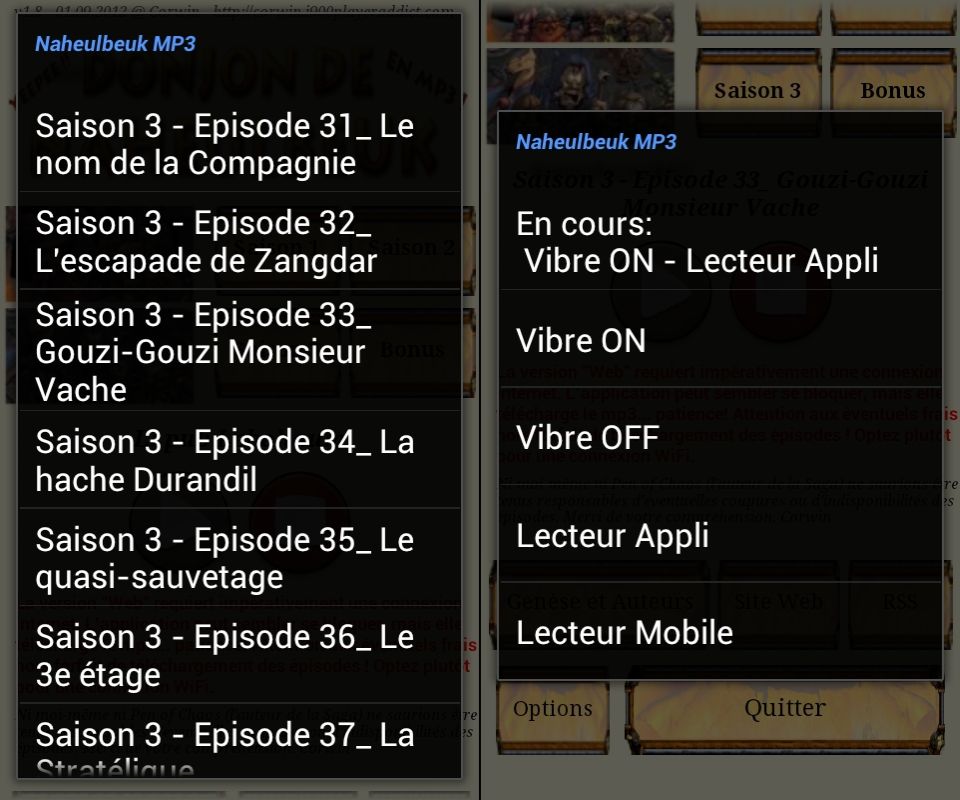Select Episode 37 La Stratélique entry
The height and width of the screenshot is (800, 960).
point(239,741)
